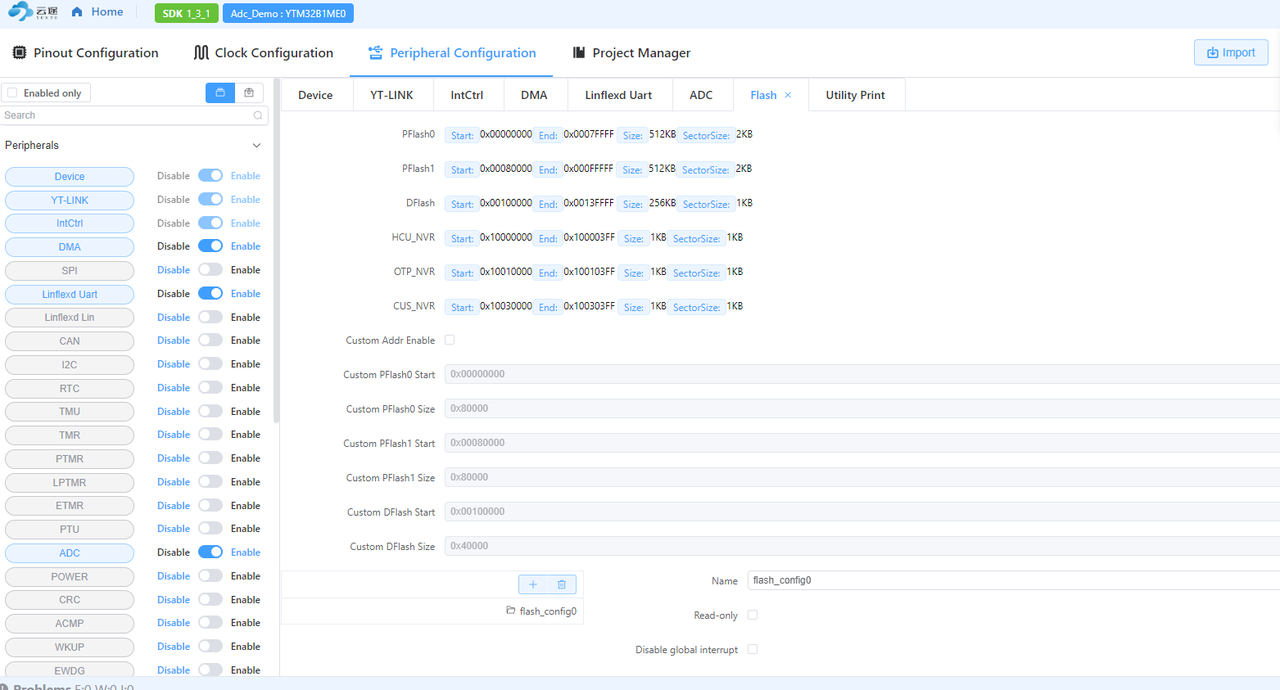Turn off the ADC peripheral switch

pos(210,552)
